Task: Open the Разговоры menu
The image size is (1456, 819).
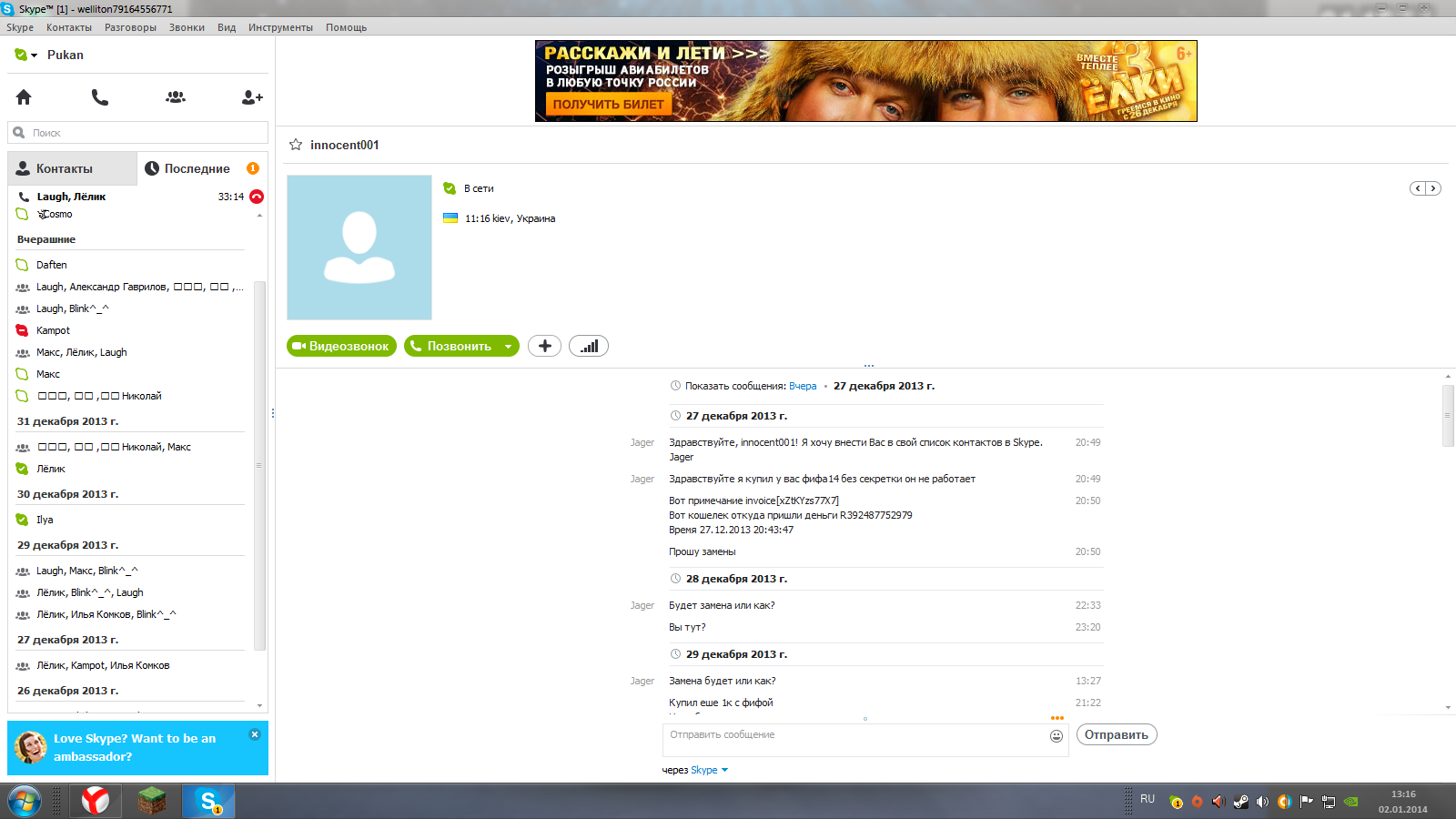Action: coord(130,27)
